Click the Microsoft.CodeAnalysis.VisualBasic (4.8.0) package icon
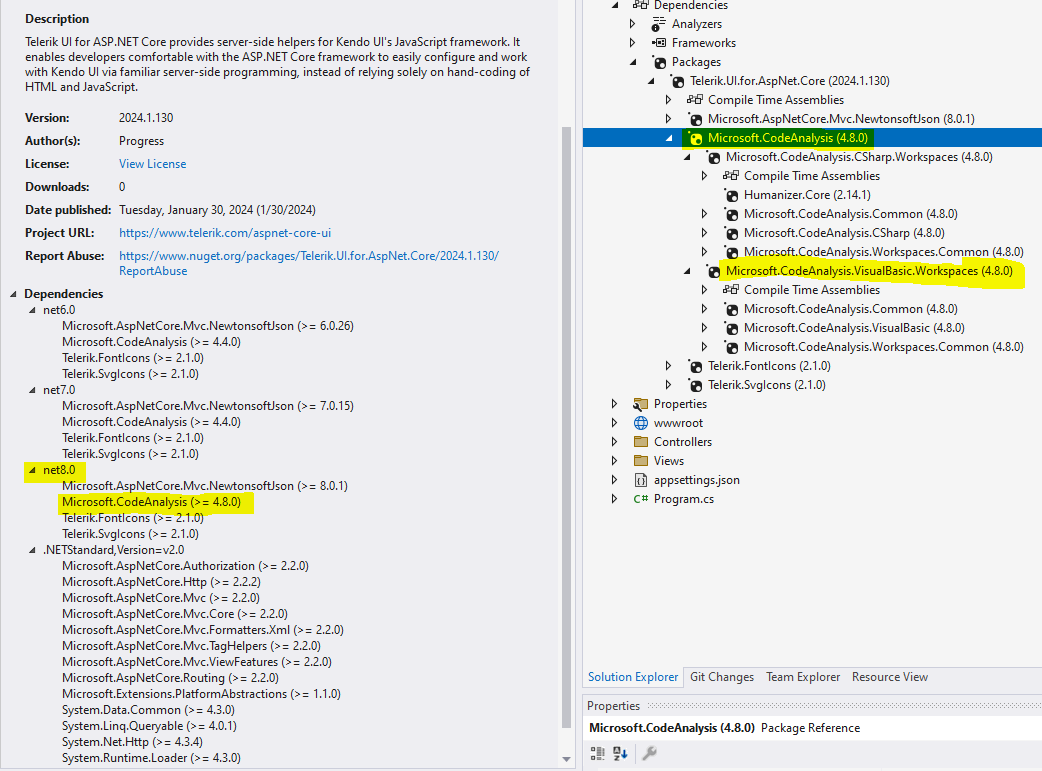 tap(731, 329)
